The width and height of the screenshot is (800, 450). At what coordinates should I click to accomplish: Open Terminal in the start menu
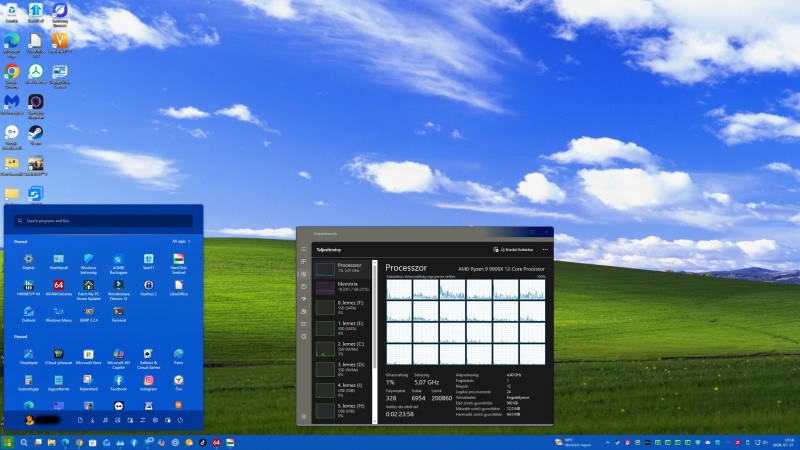118,314
